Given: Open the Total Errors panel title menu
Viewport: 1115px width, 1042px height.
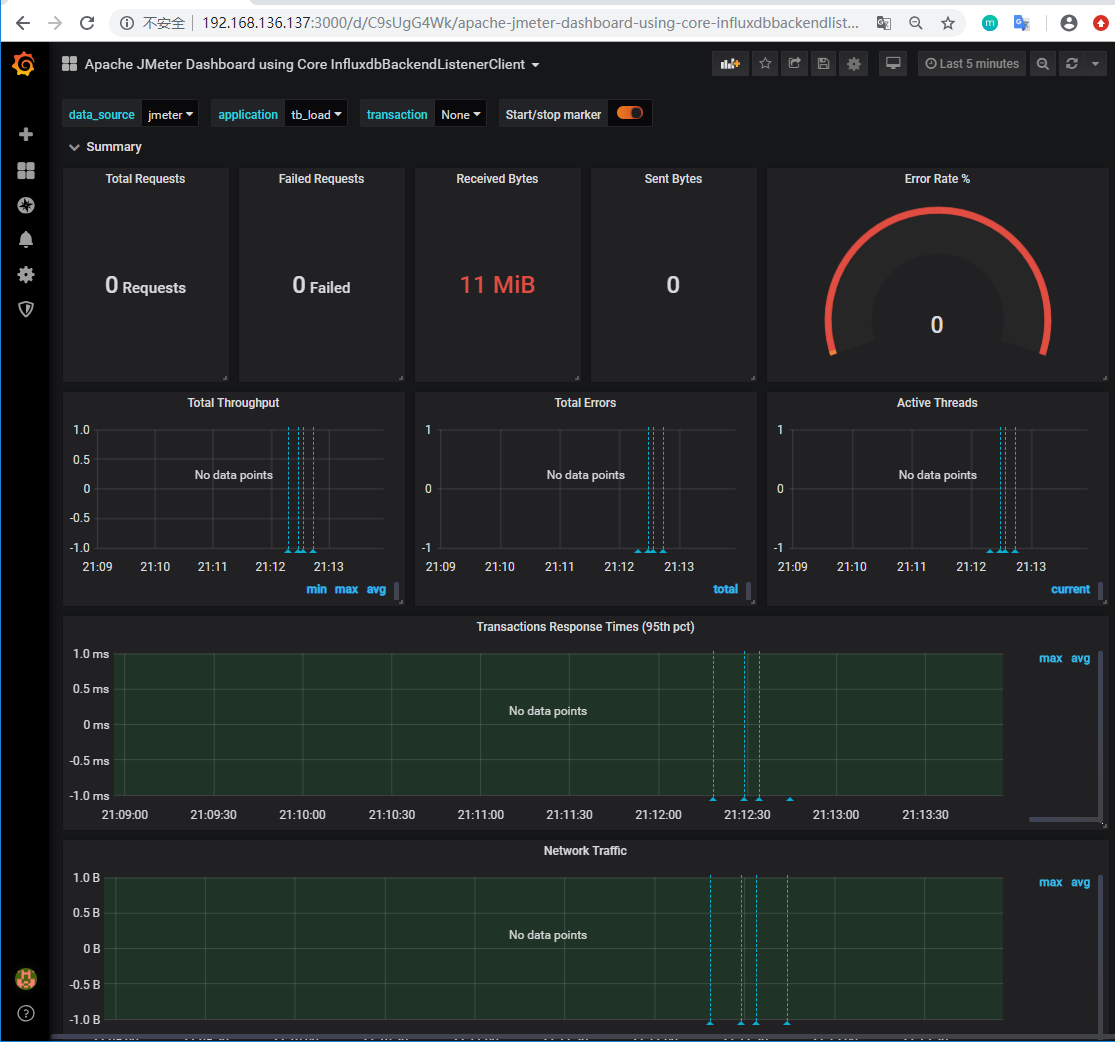Looking at the screenshot, I should (585, 403).
